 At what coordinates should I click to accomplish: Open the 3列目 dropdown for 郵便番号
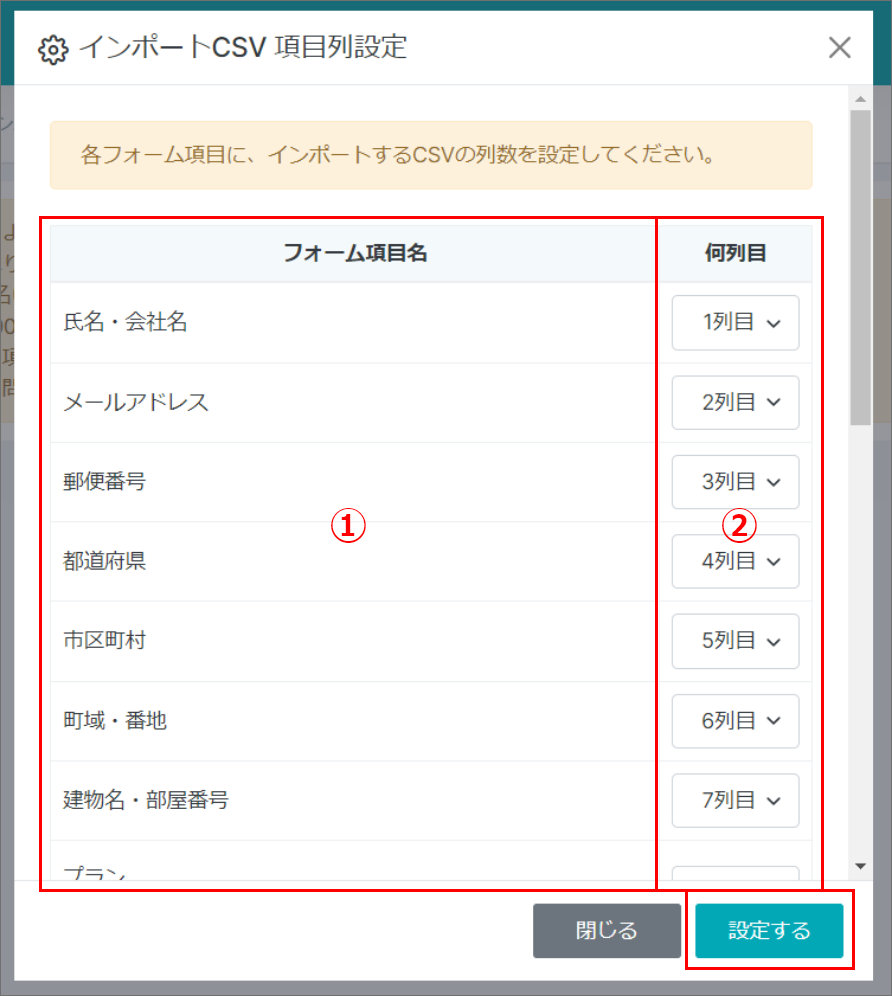(x=735, y=482)
